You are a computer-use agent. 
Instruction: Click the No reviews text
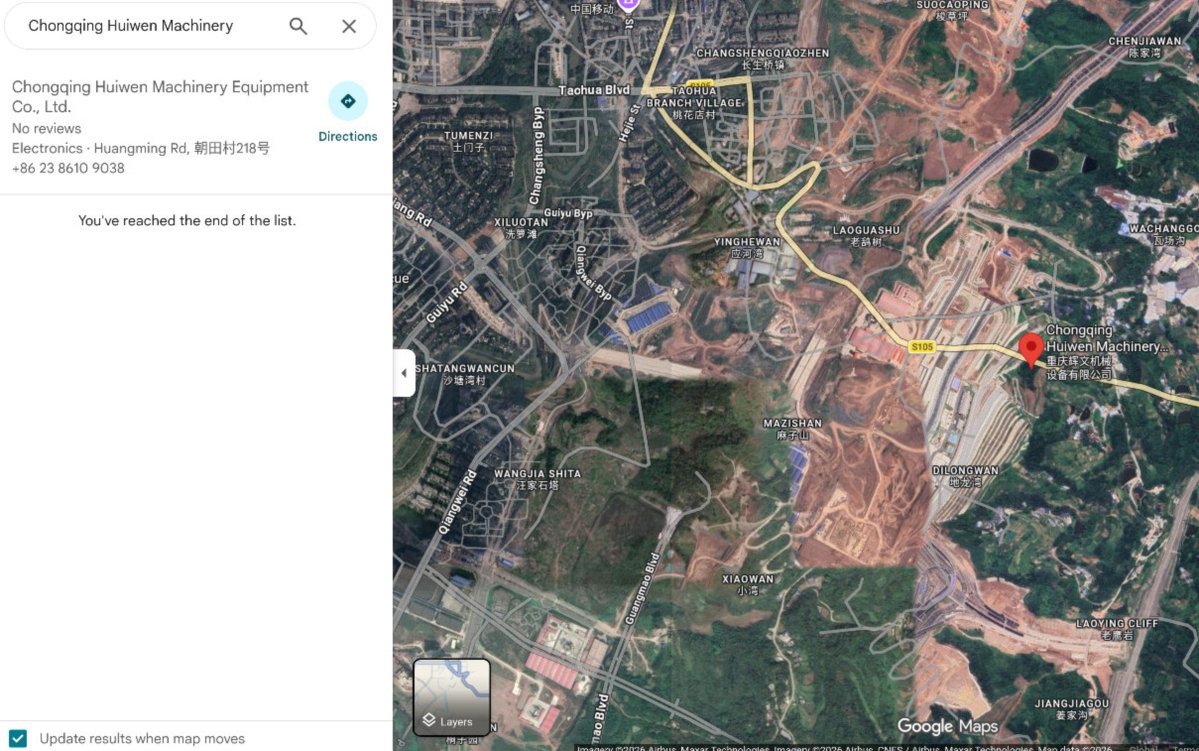[47, 128]
